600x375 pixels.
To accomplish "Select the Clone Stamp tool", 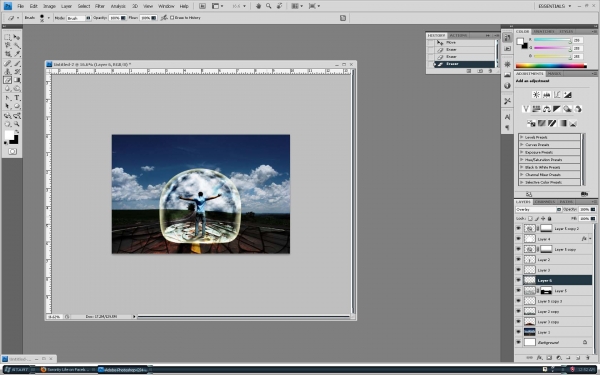I will point(7,72).
